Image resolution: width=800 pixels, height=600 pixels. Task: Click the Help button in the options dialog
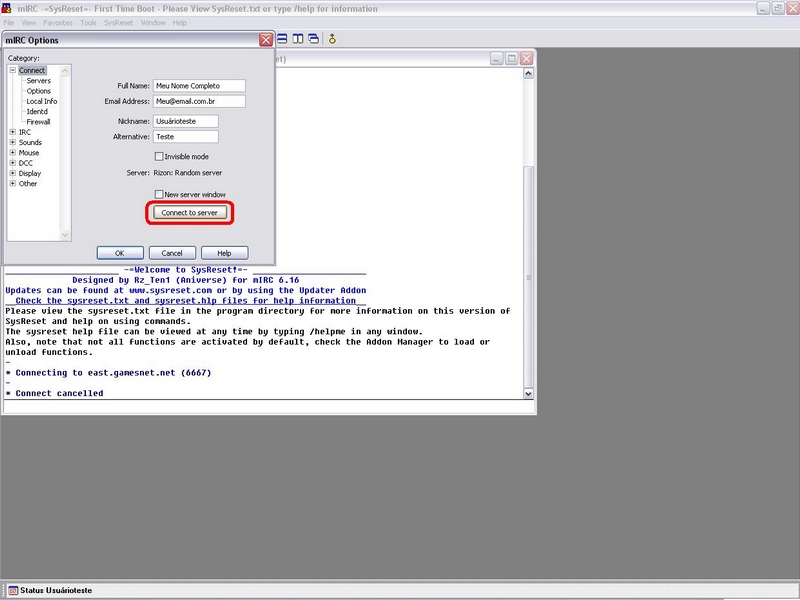pyautogui.click(x=224, y=253)
